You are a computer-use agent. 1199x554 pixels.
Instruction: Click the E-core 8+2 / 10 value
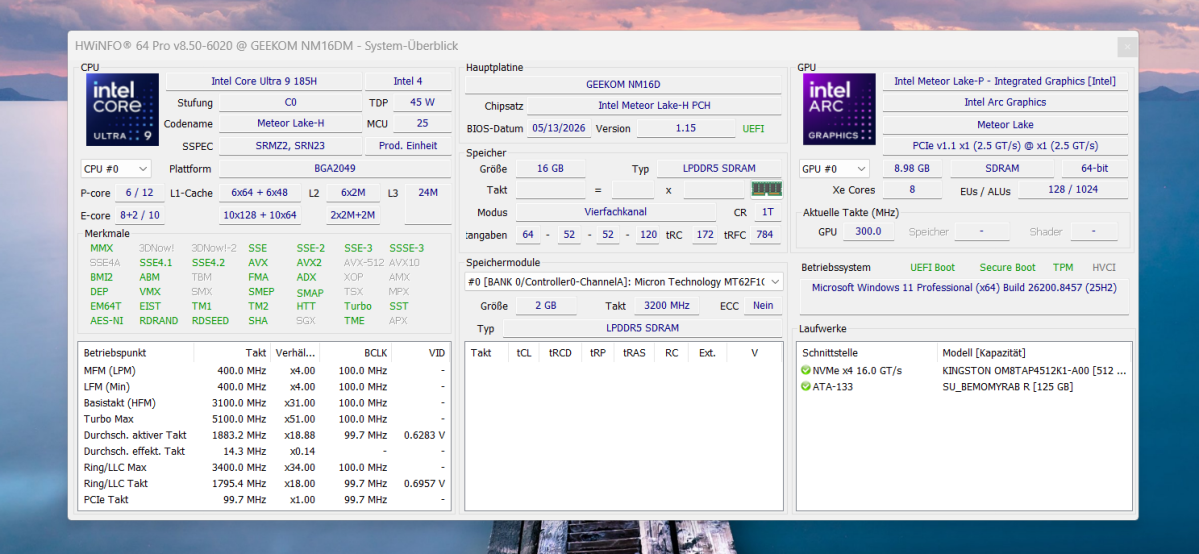139,215
